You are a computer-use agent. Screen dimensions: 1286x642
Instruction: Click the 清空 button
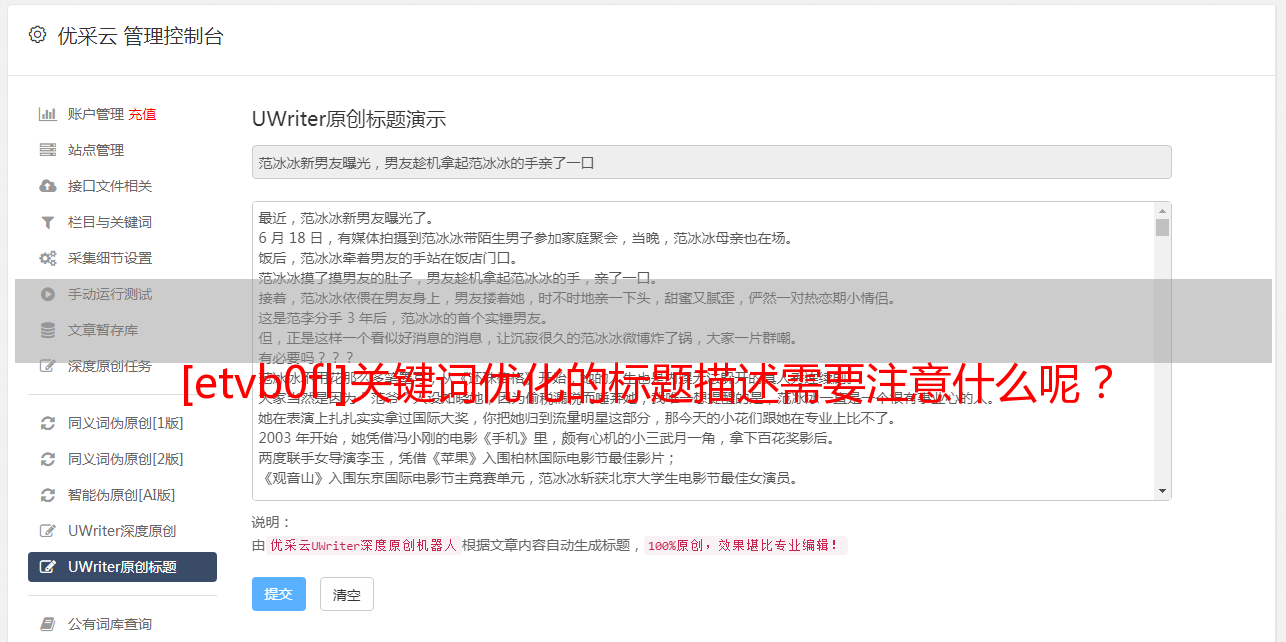(347, 594)
